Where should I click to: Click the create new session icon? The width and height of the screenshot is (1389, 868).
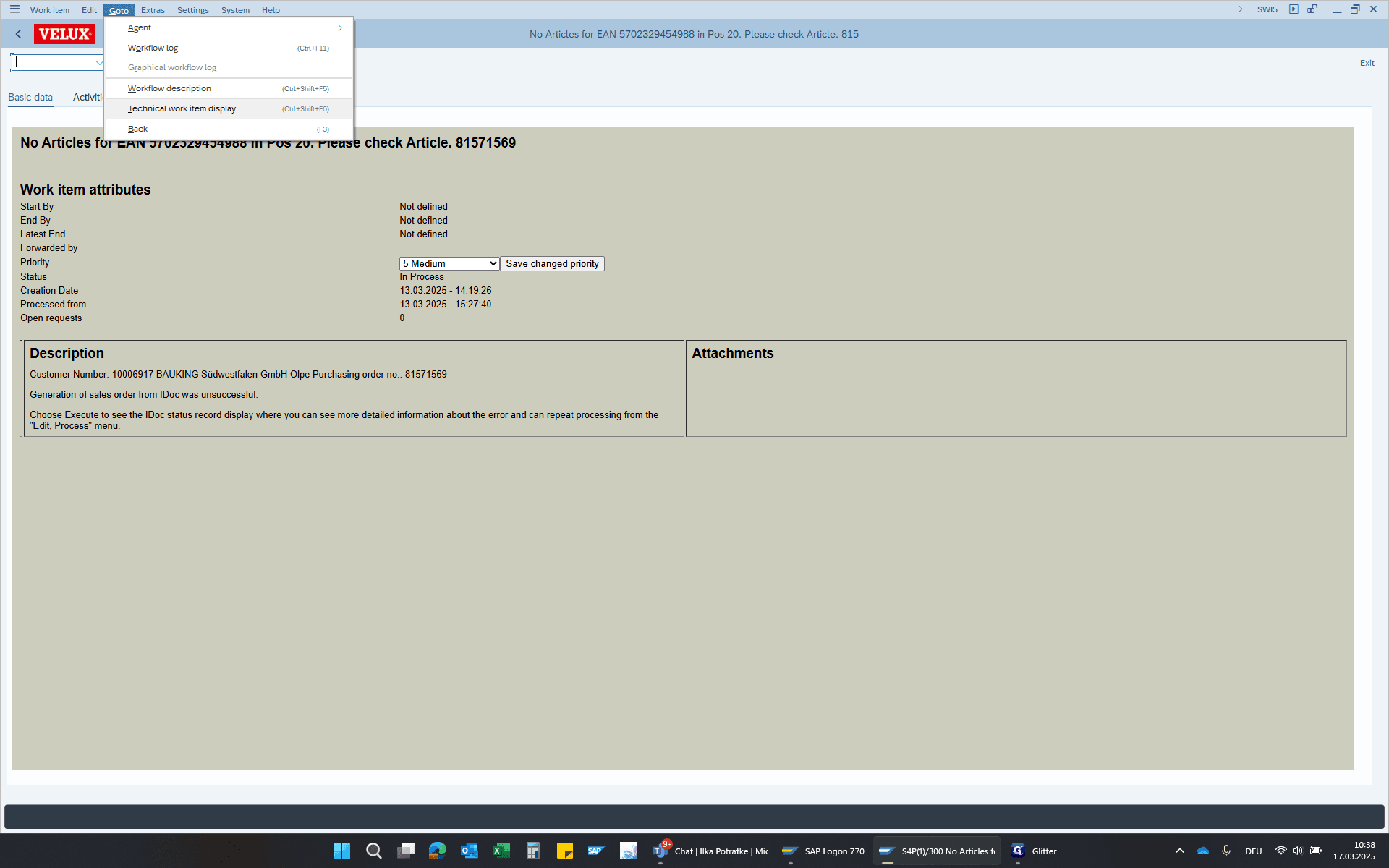coord(1294,9)
